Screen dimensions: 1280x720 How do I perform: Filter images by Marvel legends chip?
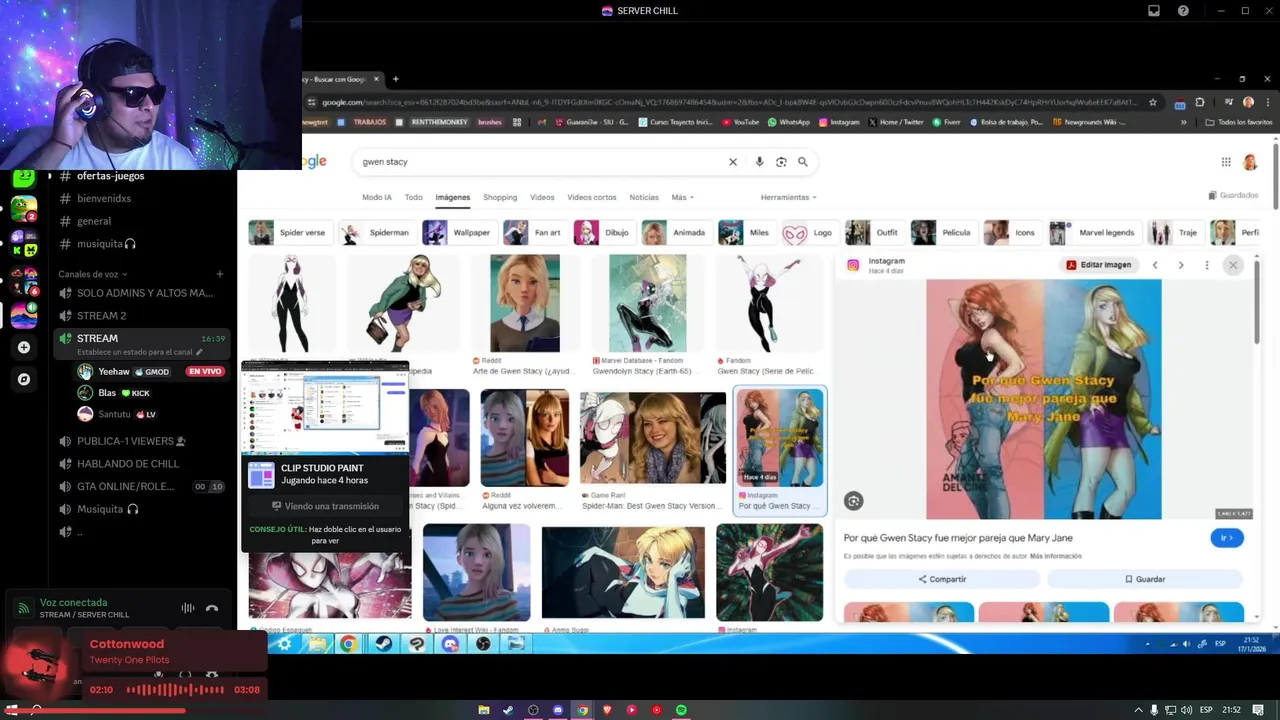point(1094,232)
